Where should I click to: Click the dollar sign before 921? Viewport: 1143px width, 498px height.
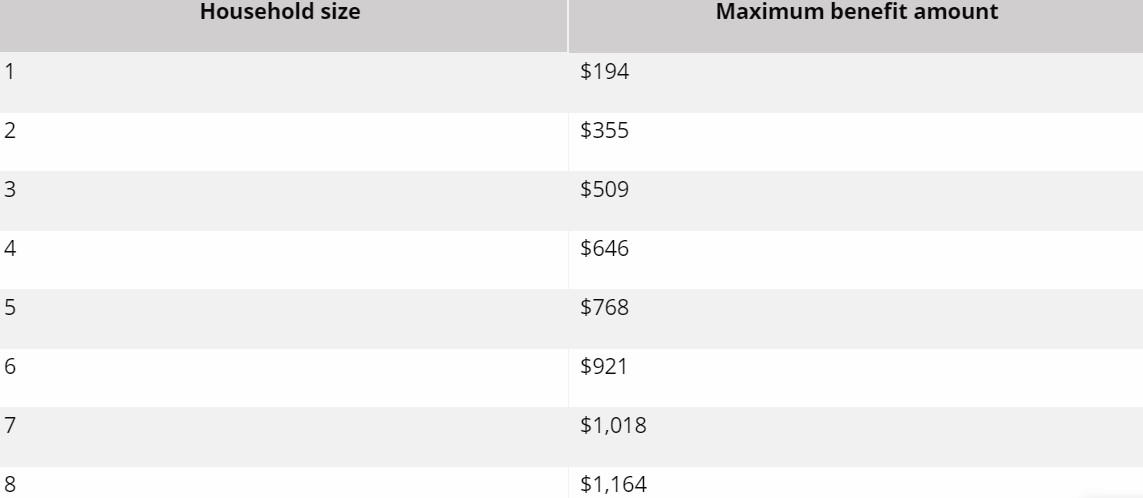585,367
